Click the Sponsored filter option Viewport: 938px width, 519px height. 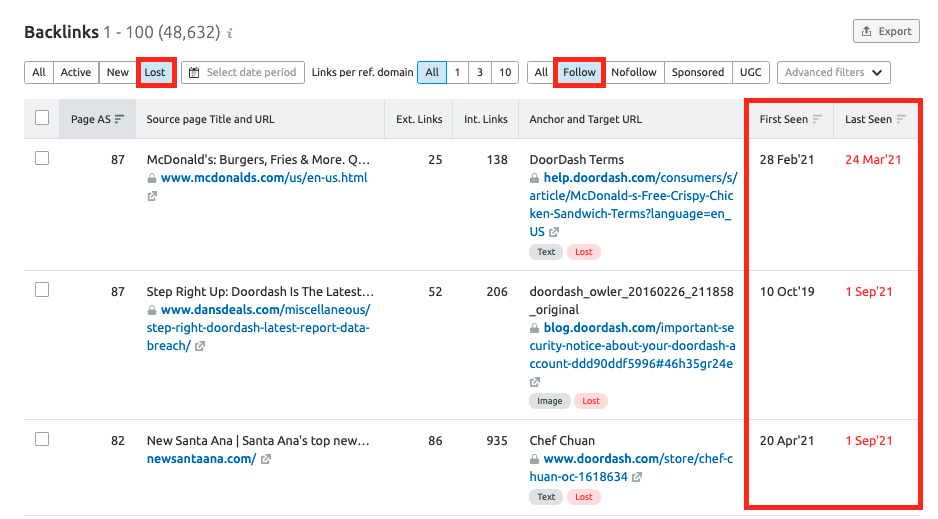[x=697, y=72]
